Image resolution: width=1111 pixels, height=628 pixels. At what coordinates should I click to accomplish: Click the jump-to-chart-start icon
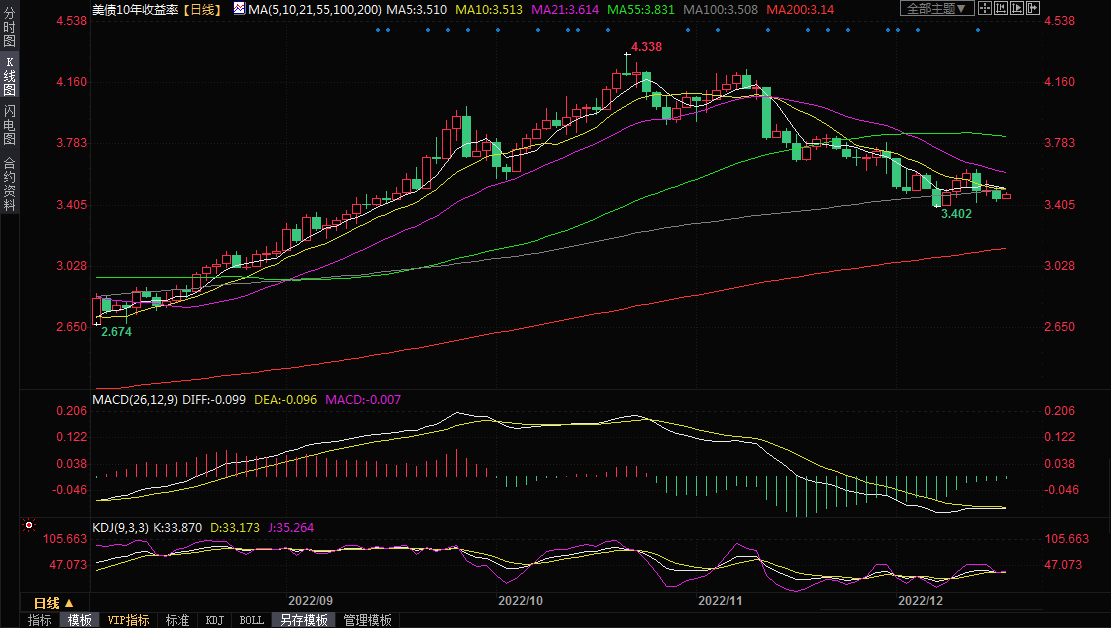1003,9
